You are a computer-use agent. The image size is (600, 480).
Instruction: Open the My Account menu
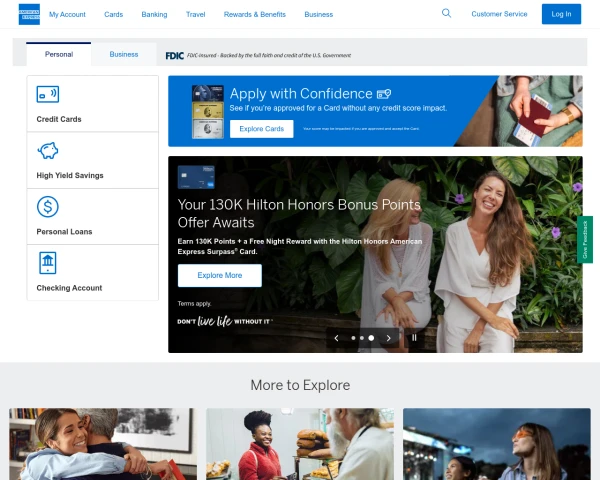pyautogui.click(x=67, y=15)
